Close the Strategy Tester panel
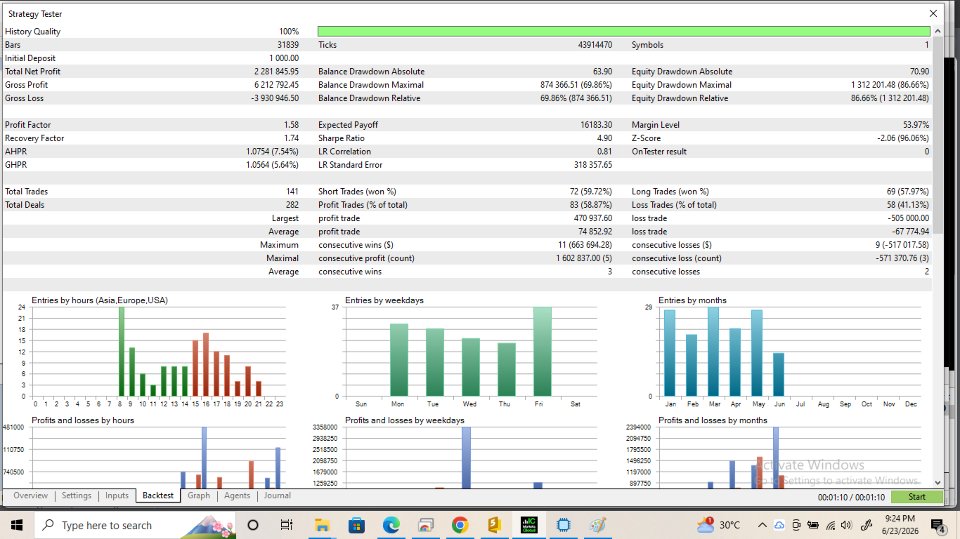 933,13
